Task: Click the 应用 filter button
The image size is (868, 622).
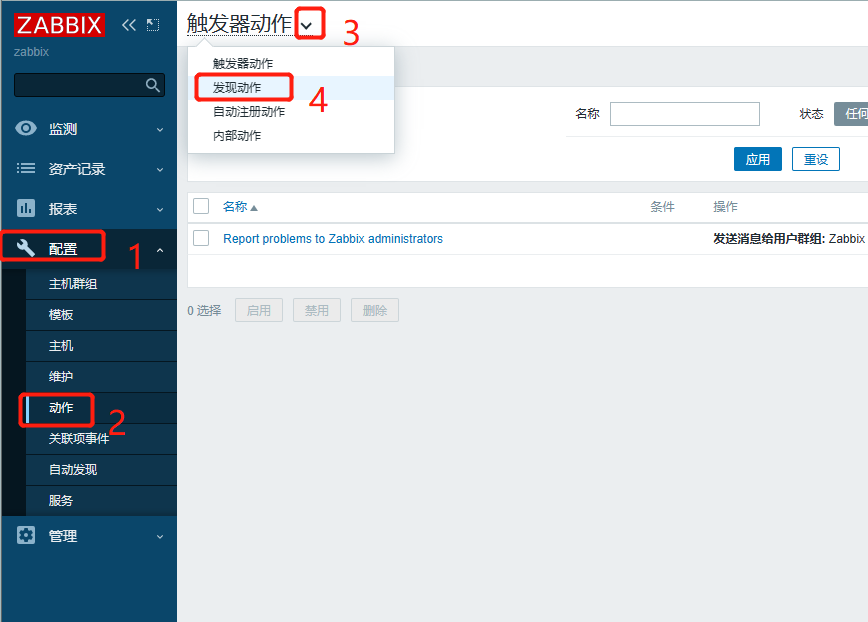Action: click(x=758, y=159)
